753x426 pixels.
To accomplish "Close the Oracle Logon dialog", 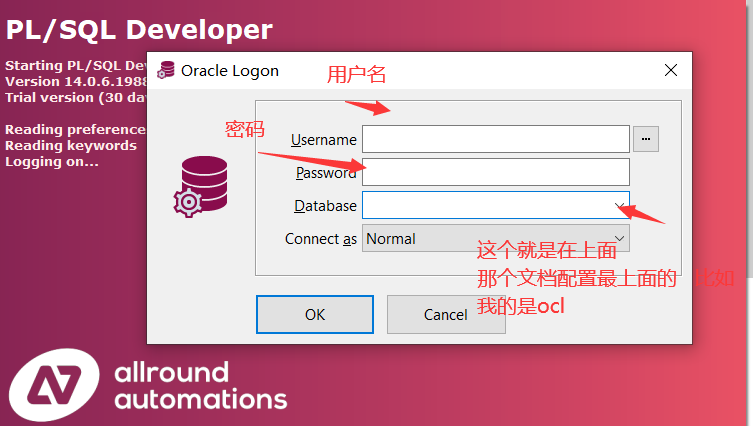I will [670, 70].
